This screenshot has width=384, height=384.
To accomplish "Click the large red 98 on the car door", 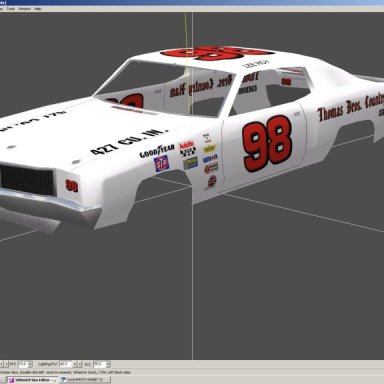I will coord(267,143).
